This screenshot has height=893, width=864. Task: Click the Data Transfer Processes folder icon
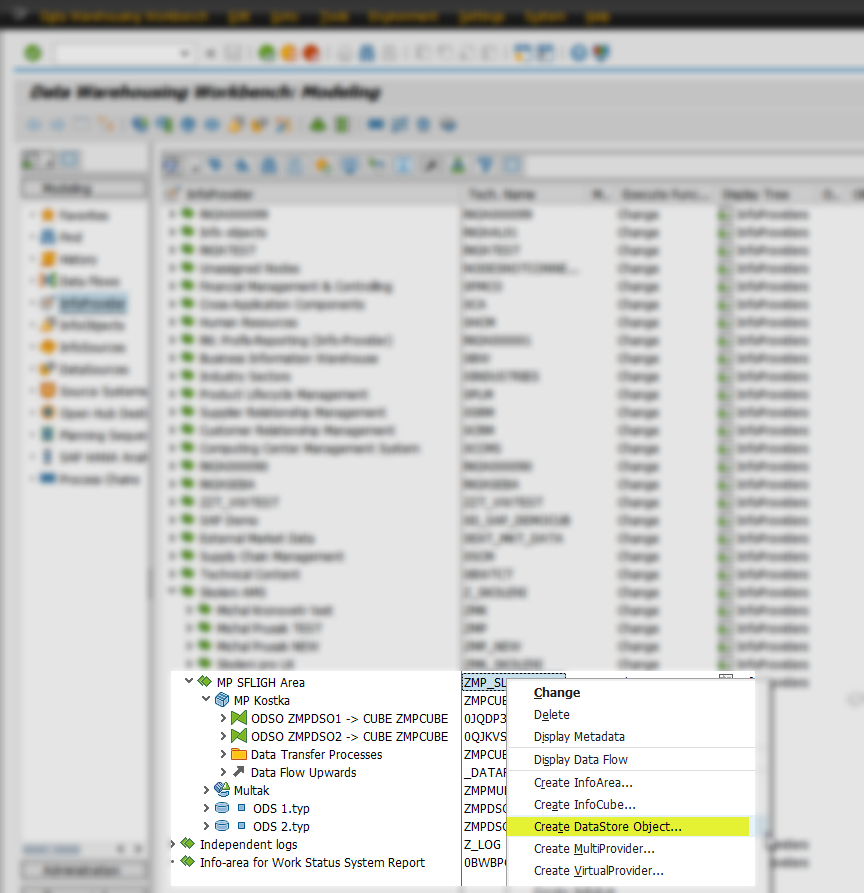point(238,755)
